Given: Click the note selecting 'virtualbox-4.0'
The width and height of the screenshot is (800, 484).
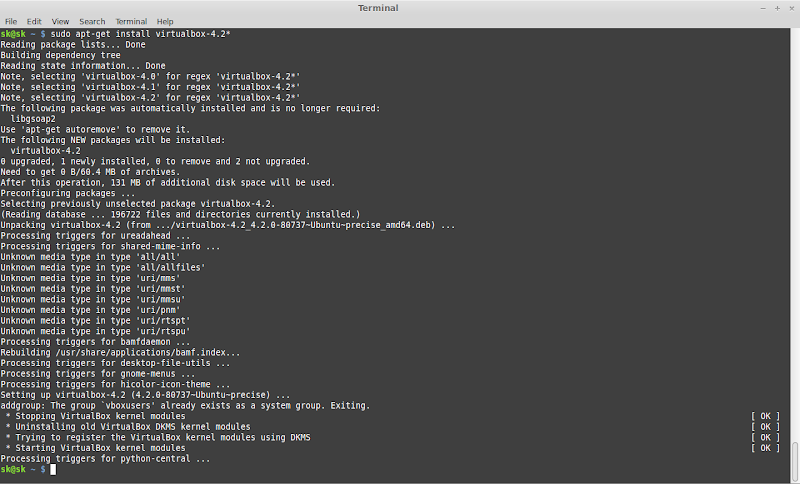Looking at the screenshot, I should 151,77.
